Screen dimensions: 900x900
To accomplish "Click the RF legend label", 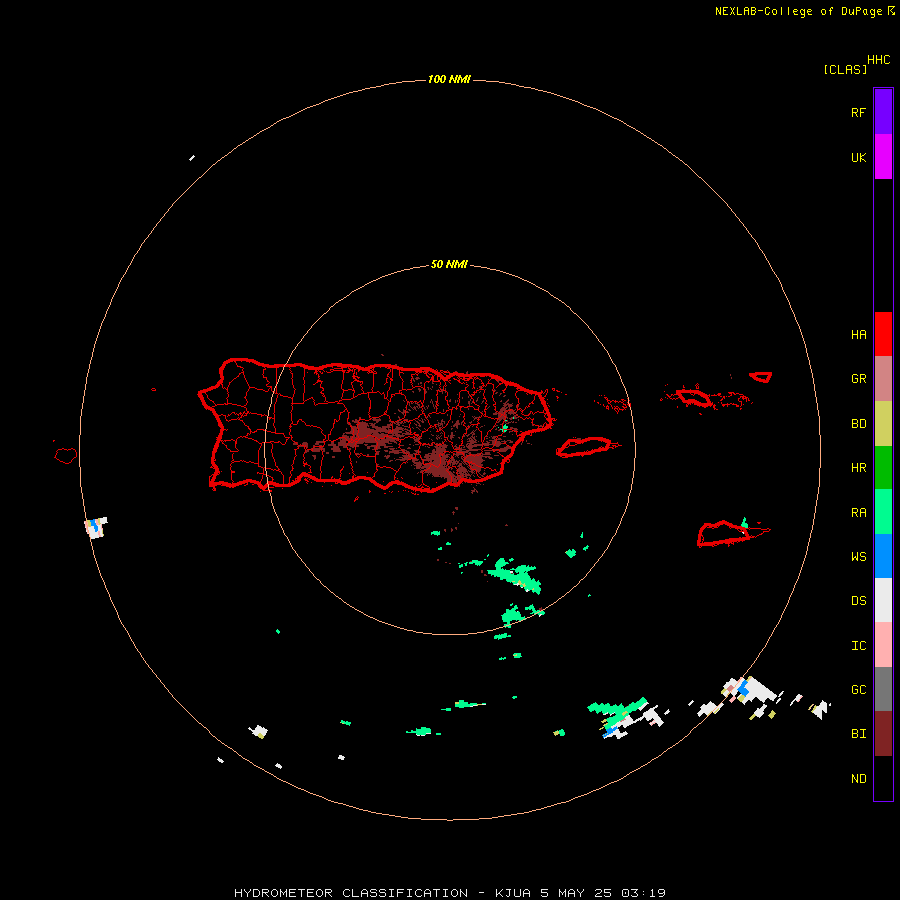I will pos(858,112).
